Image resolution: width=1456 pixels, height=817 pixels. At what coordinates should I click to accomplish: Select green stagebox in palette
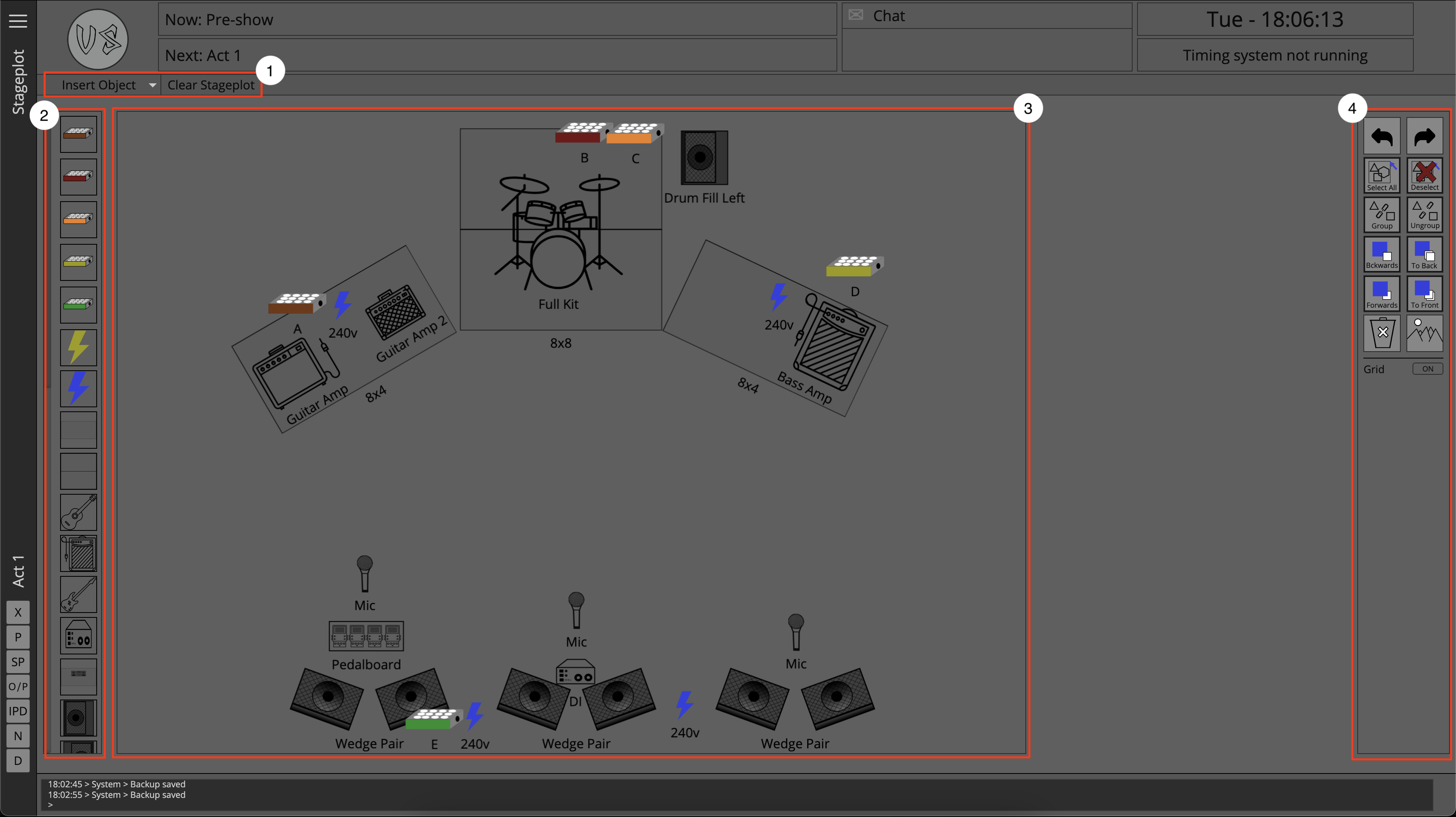coord(78,305)
